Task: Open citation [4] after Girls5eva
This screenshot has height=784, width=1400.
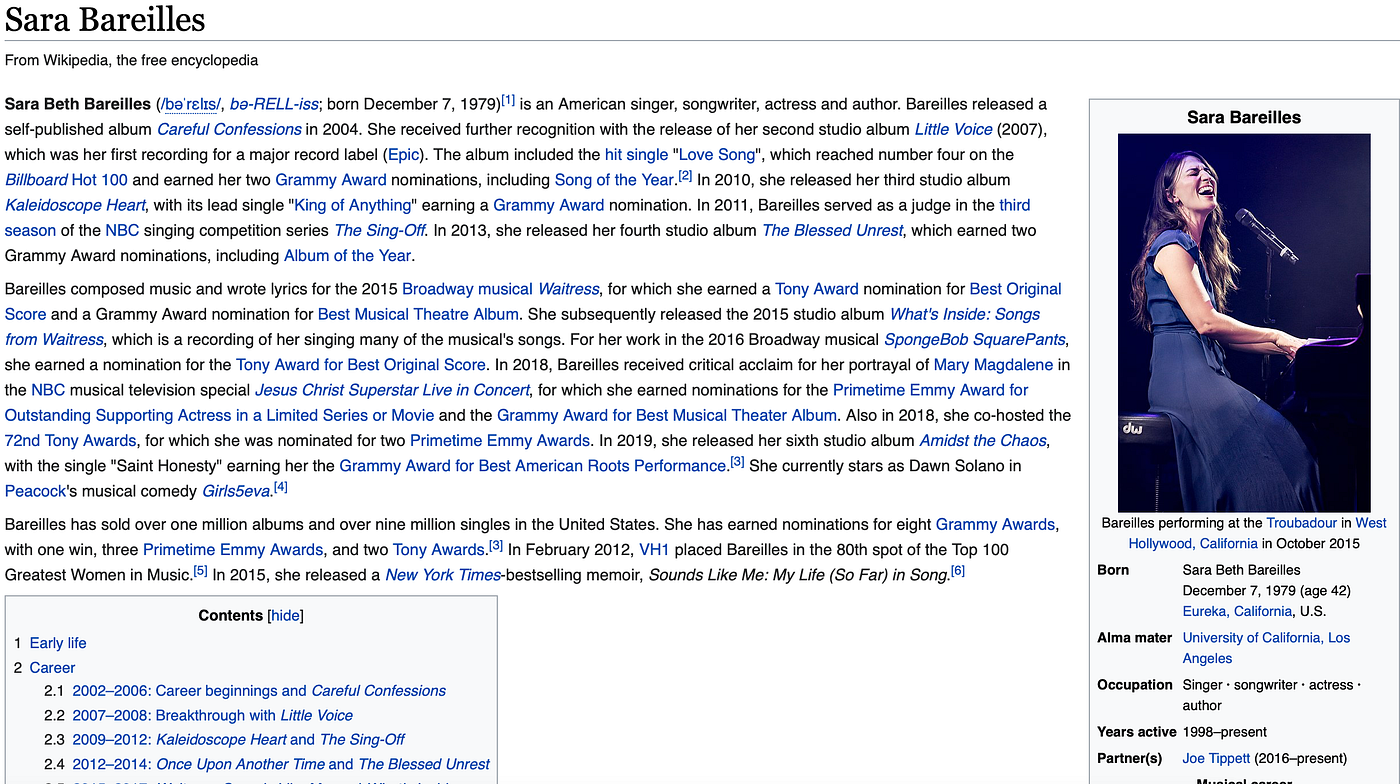Action: tap(281, 487)
